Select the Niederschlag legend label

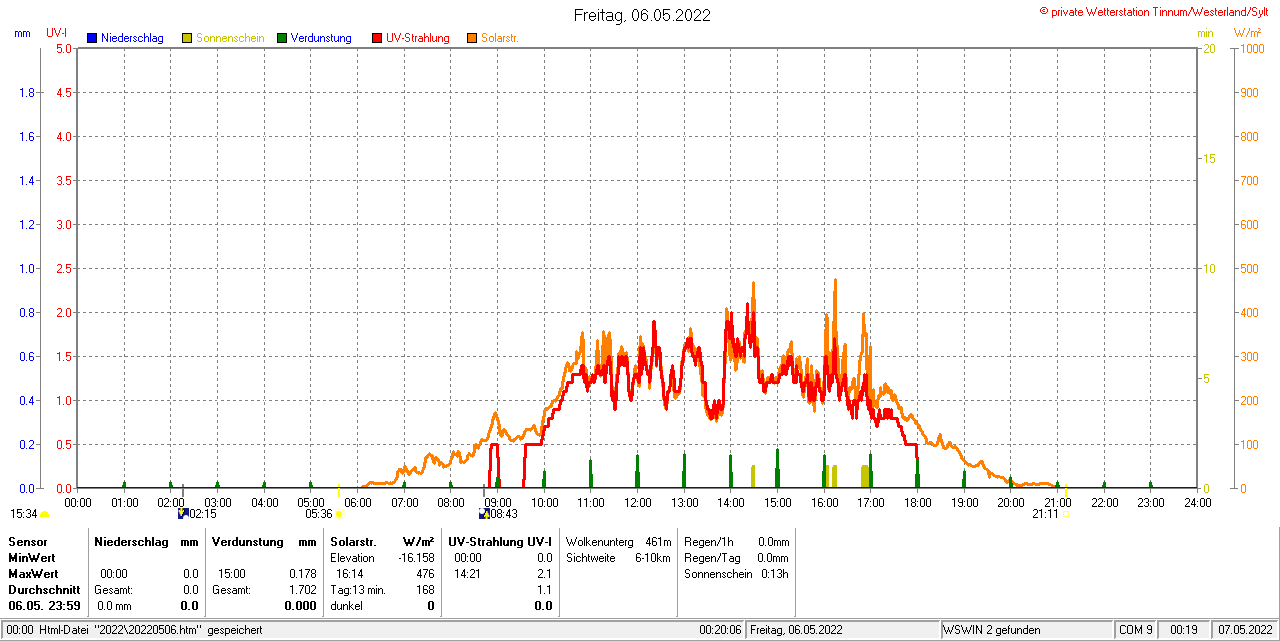133,38
